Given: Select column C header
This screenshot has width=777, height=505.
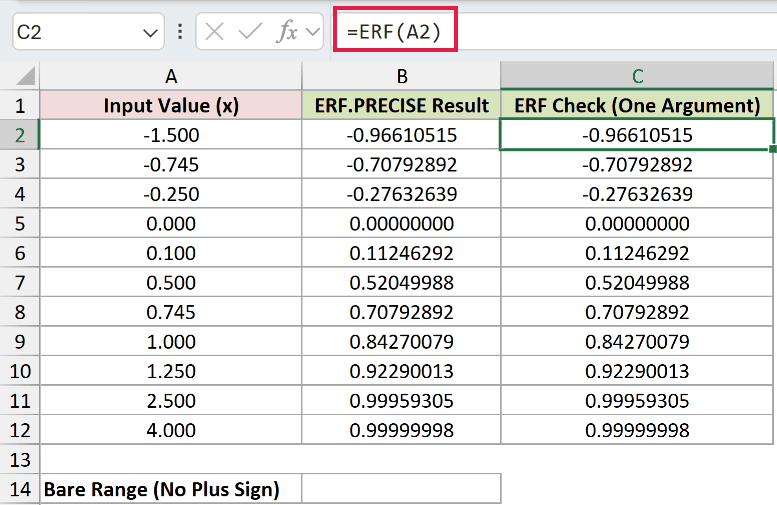Looking at the screenshot, I should click(637, 76).
